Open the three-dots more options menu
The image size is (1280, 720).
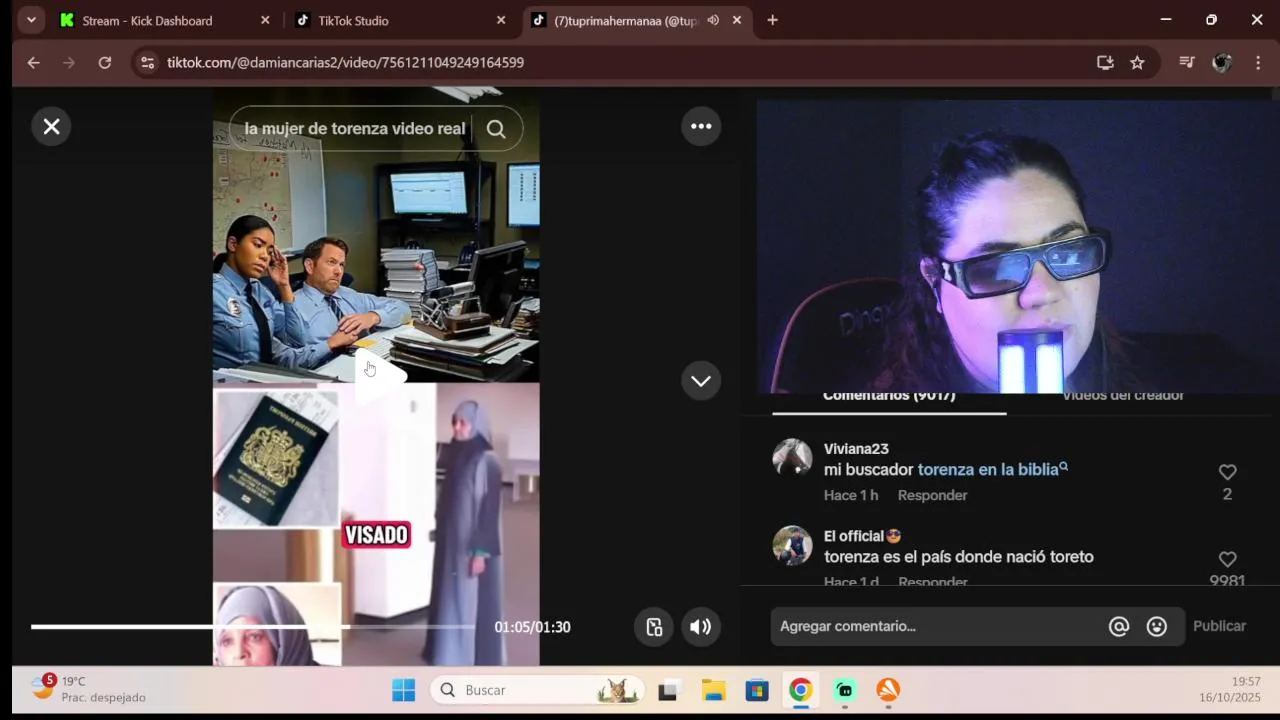tap(701, 126)
